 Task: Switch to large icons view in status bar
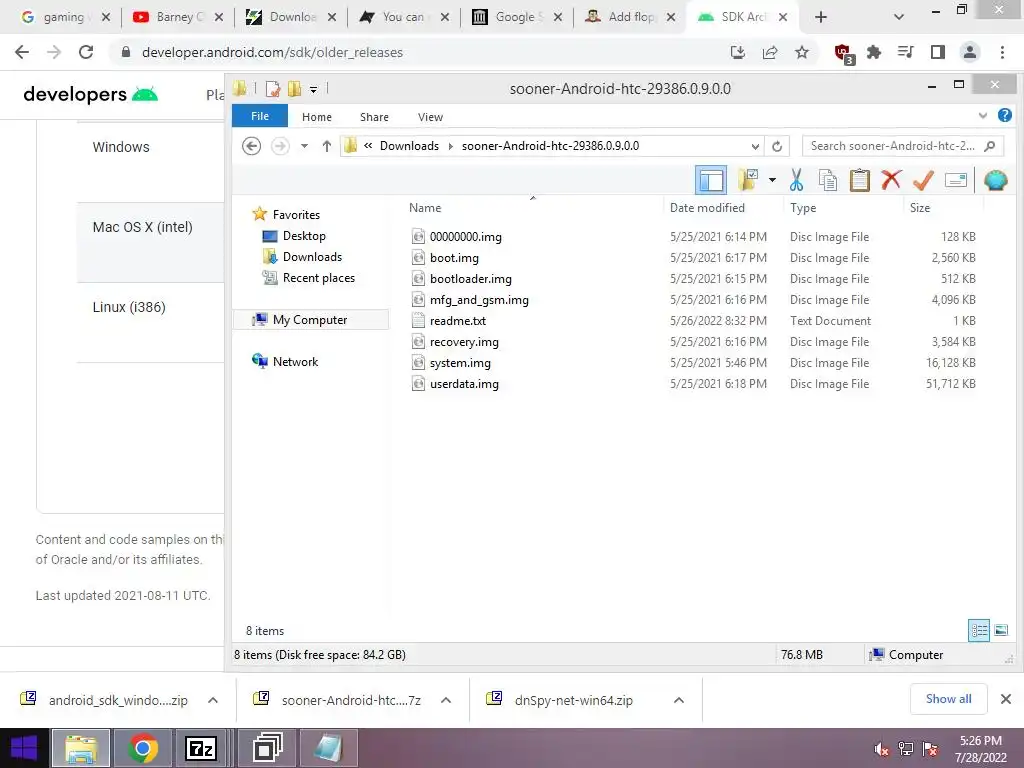click(x=1000, y=630)
